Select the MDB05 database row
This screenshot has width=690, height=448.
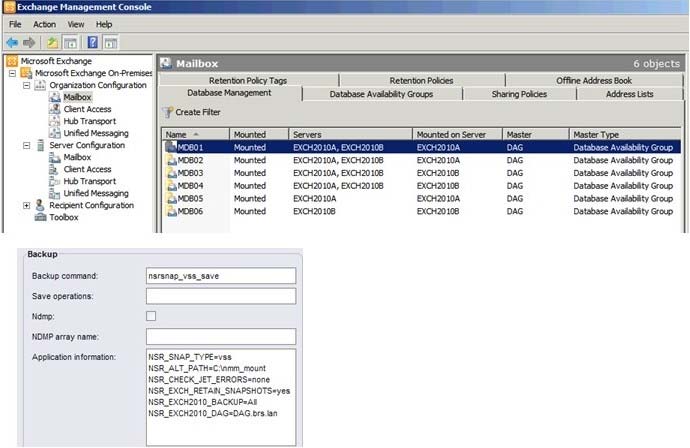421,198
